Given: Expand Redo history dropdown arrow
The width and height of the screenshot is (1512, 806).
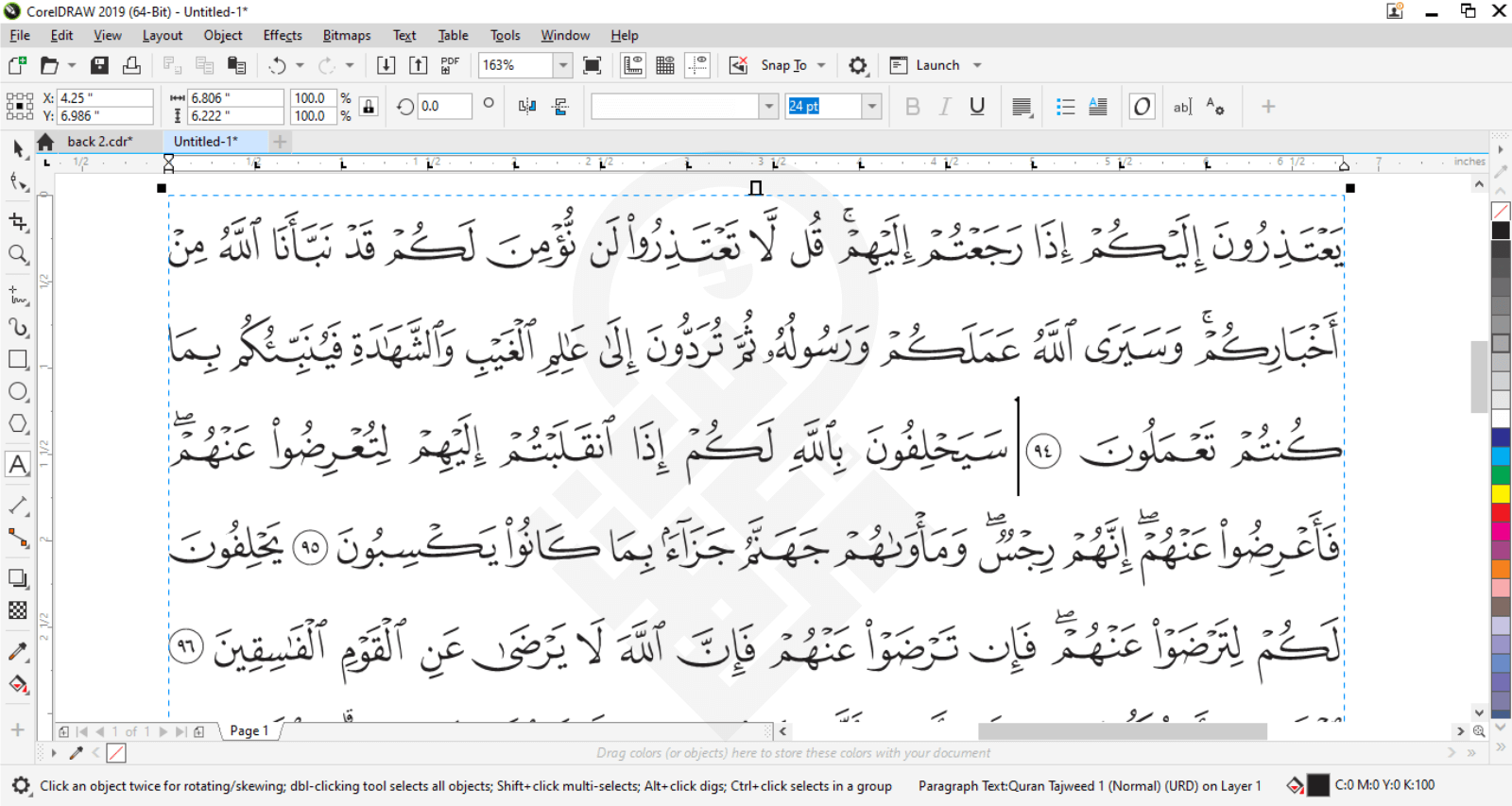Looking at the screenshot, I should pos(350,65).
